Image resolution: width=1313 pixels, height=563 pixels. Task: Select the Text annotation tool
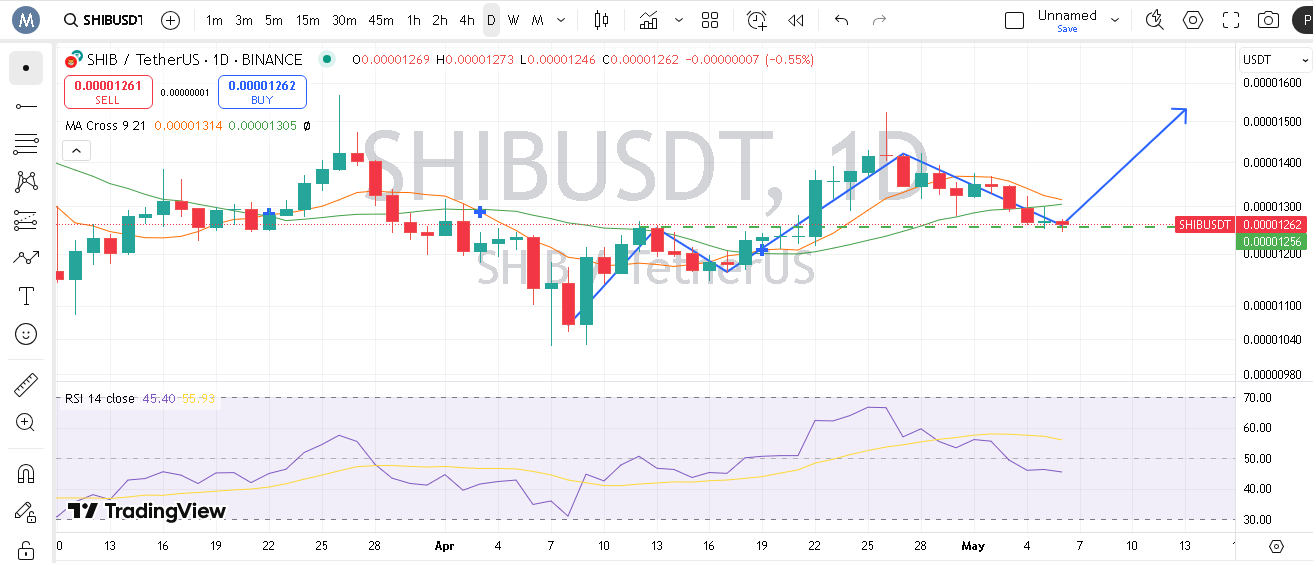(x=26, y=296)
